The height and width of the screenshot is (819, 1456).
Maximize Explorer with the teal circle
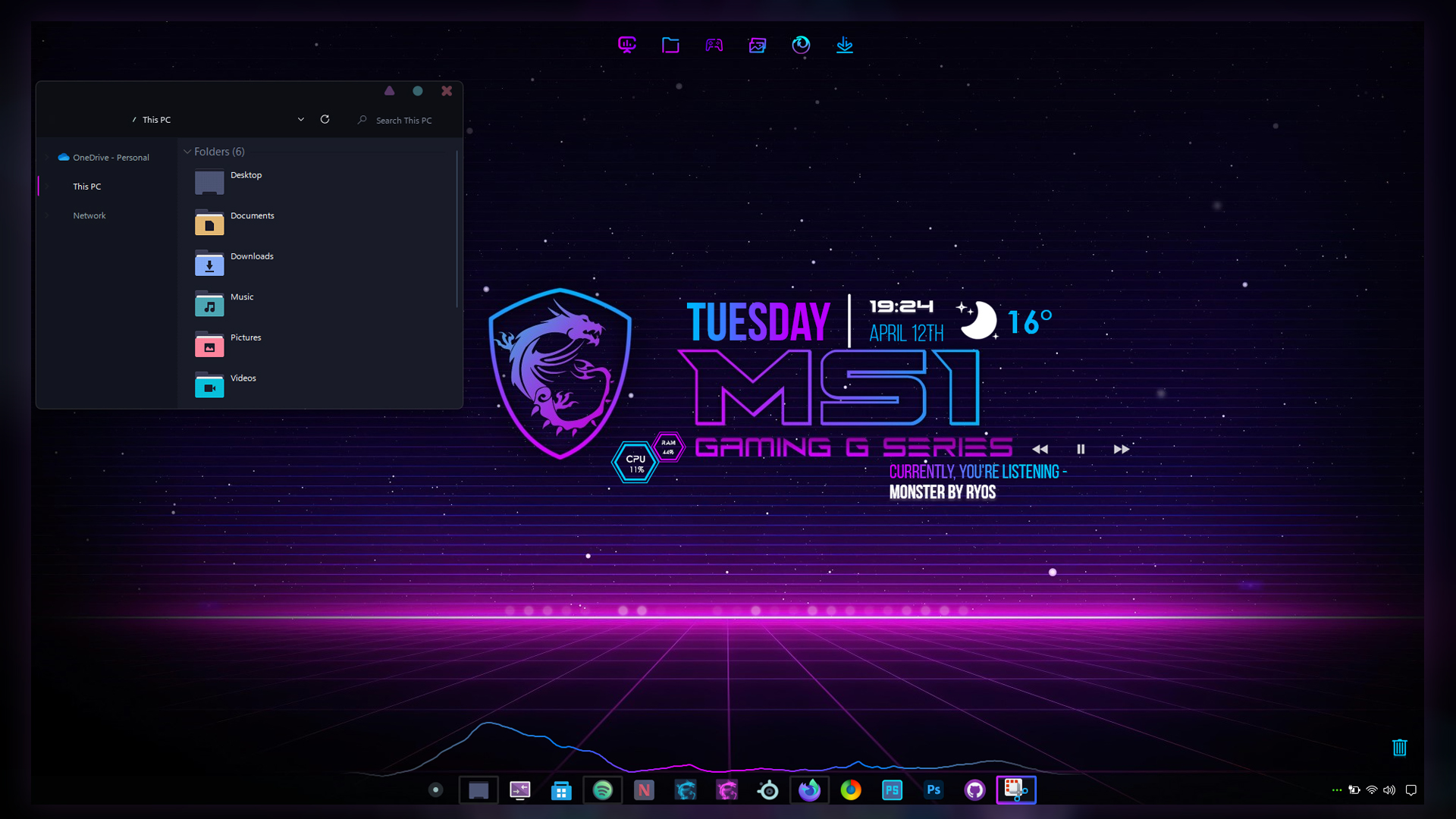tap(418, 90)
